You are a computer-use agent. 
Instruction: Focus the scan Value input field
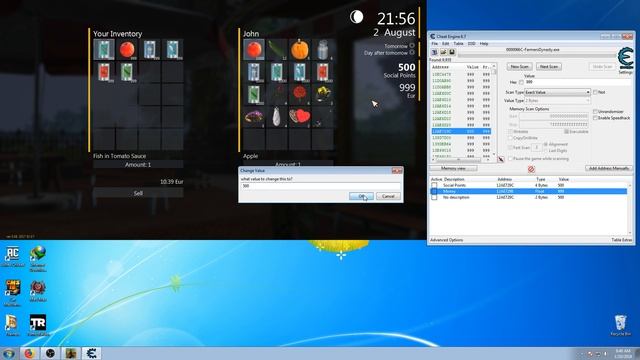[x=578, y=82]
